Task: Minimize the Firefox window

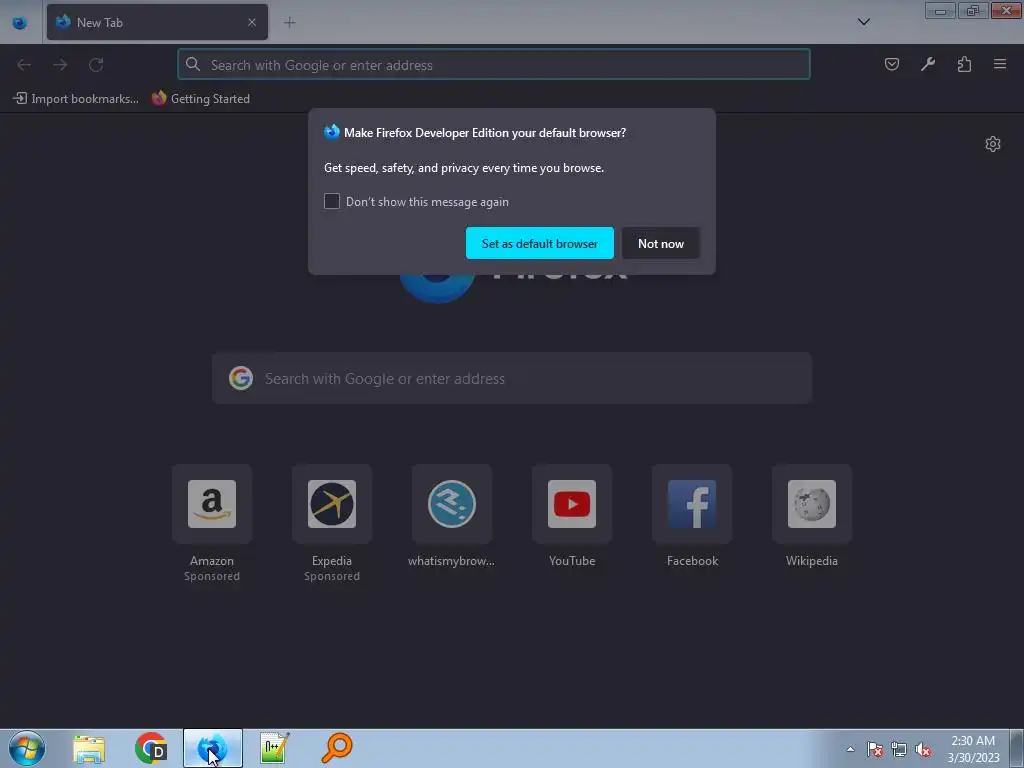Action: click(x=940, y=10)
